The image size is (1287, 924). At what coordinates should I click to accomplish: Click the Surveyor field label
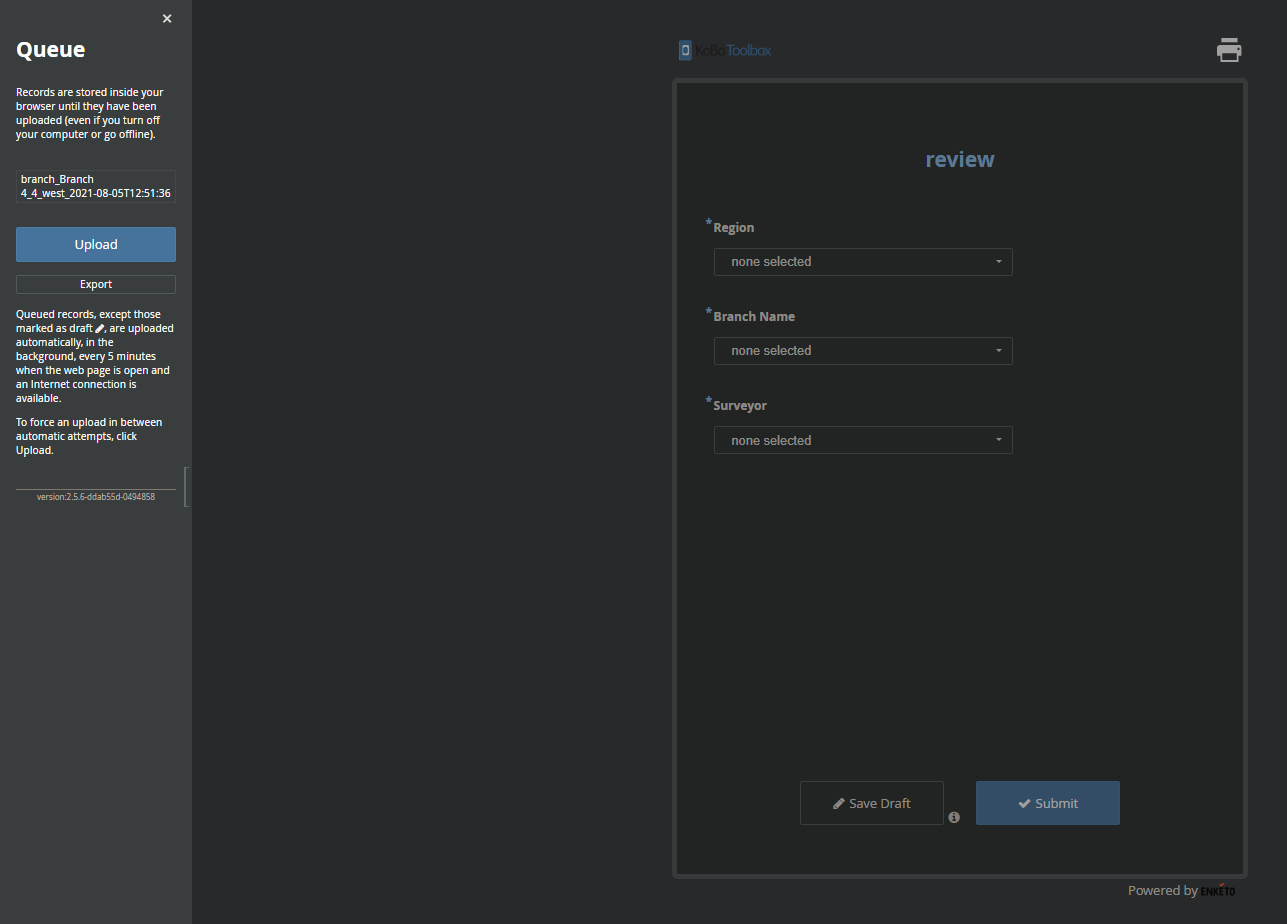[x=740, y=406]
